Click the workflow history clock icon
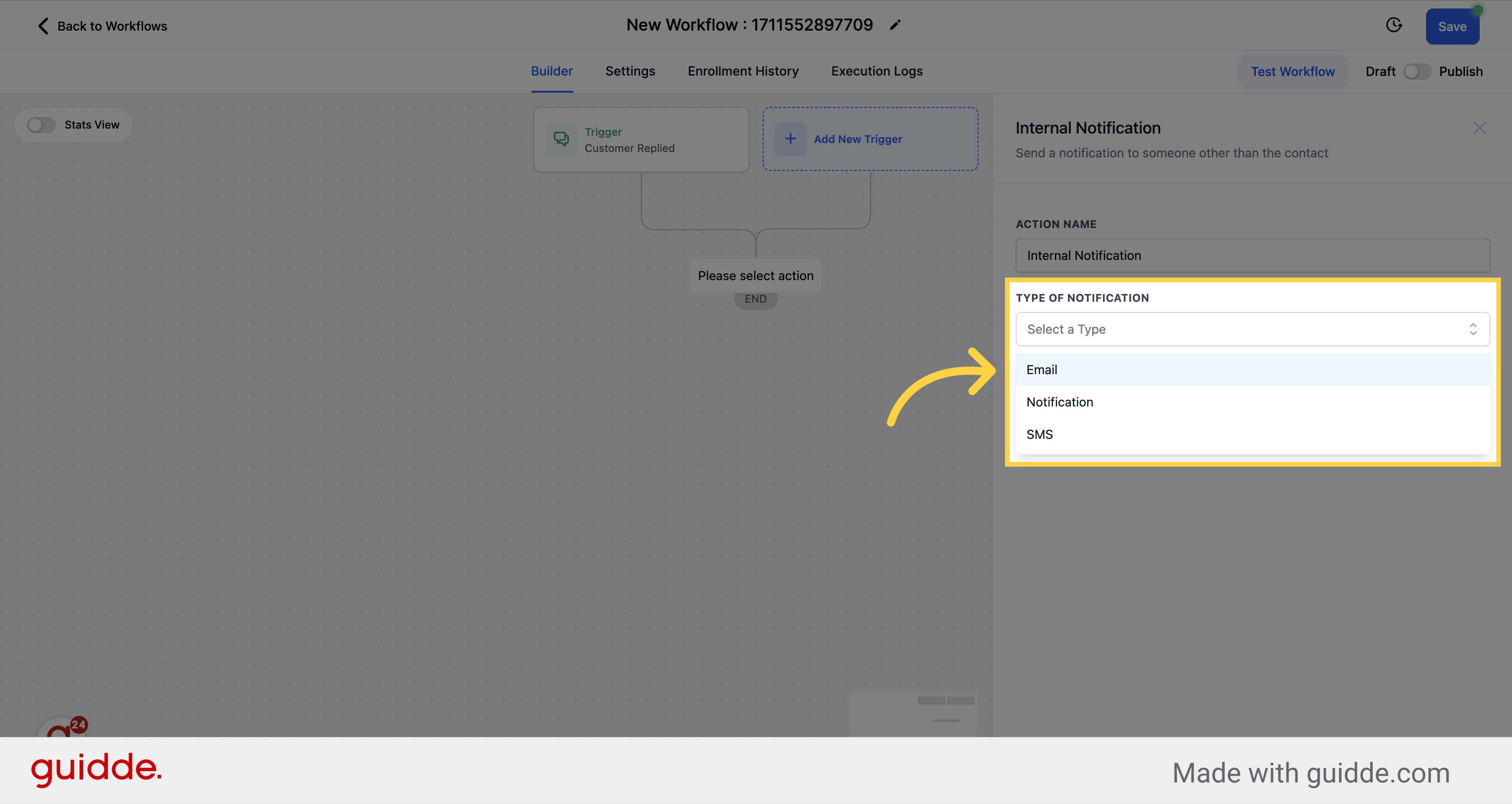This screenshot has width=1512, height=804. (x=1394, y=25)
